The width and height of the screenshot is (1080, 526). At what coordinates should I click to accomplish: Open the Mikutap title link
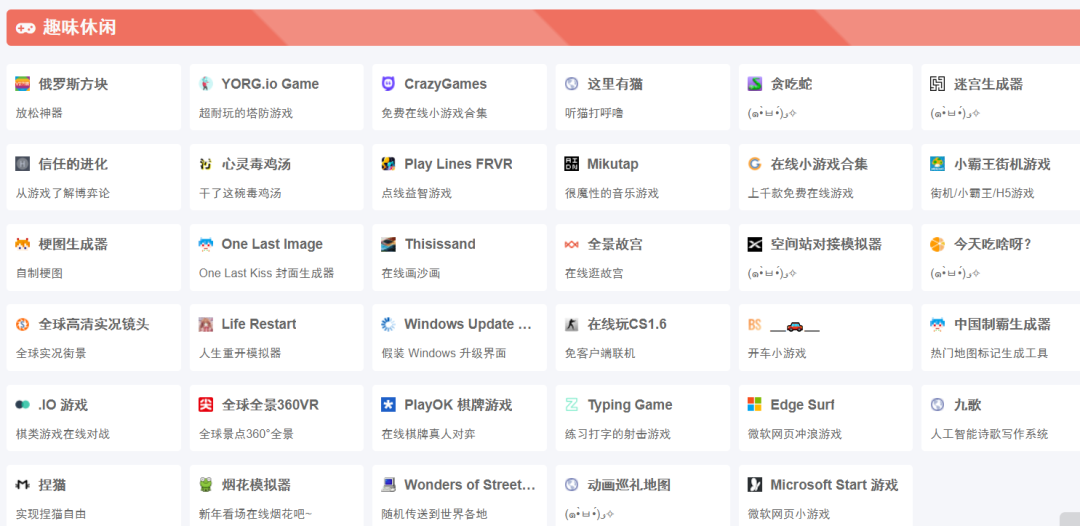pos(613,164)
